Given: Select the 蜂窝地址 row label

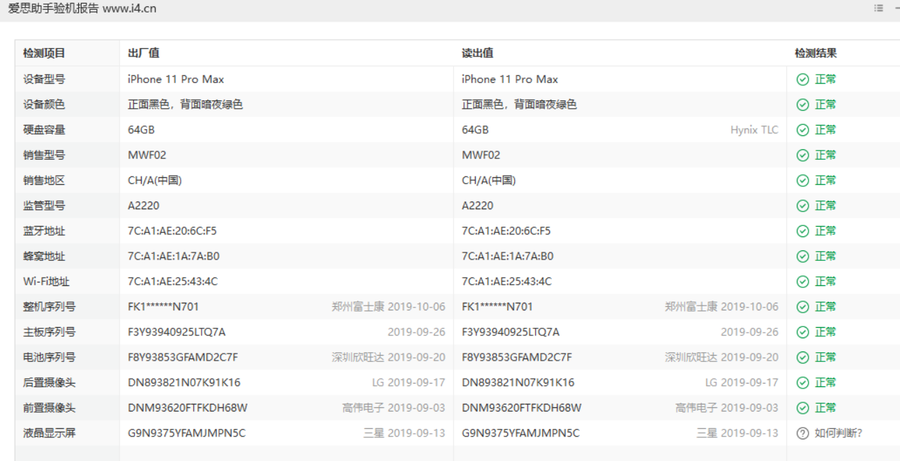Looking at the screenshot, I should (x=44, y=256).
